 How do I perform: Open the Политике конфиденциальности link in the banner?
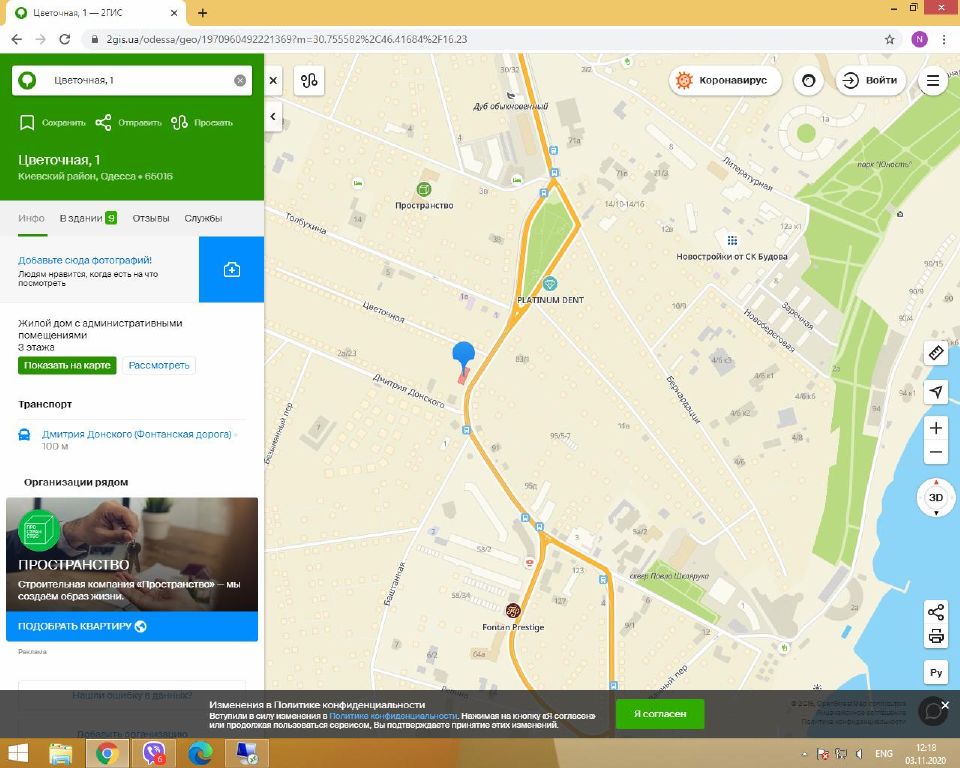point(393,715)
